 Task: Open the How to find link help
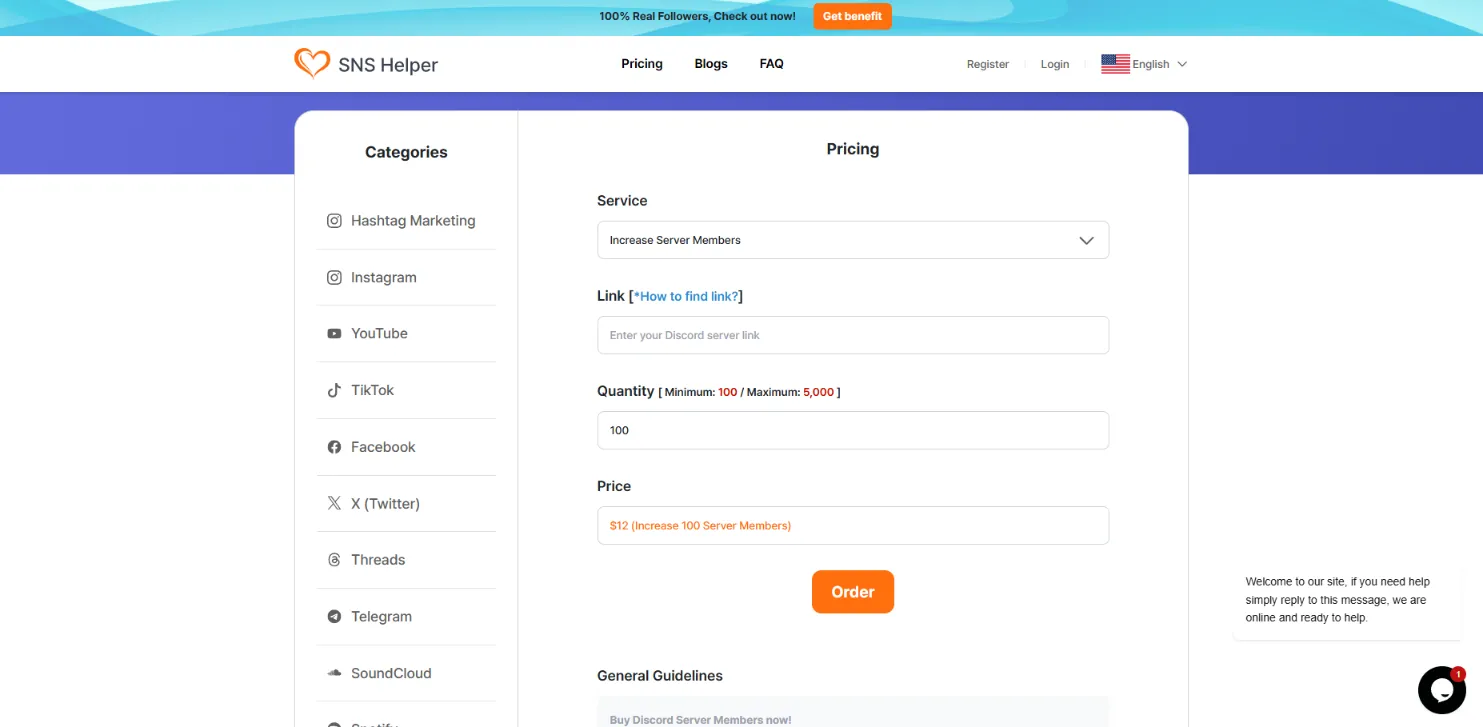[686, 296]
